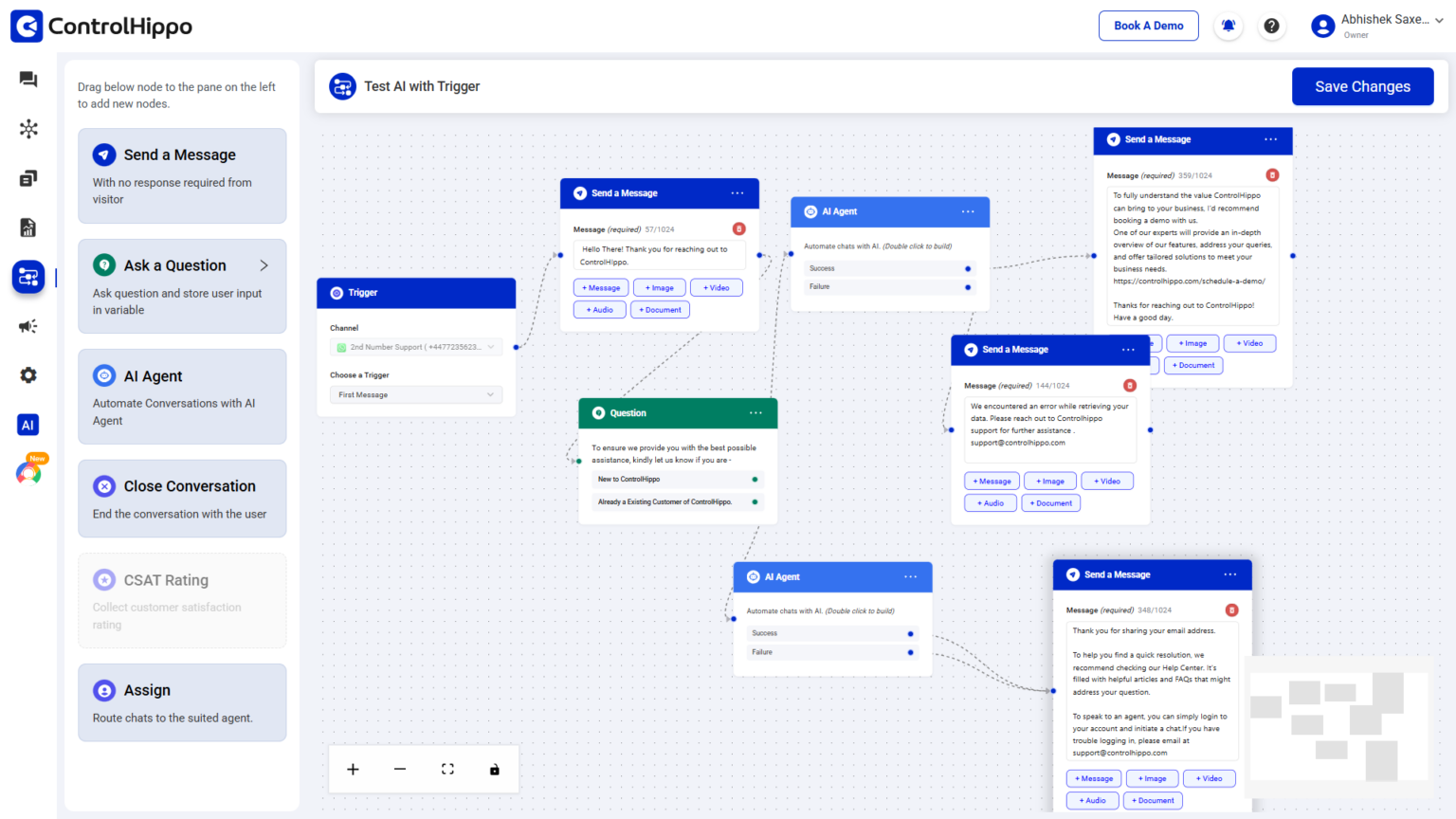Open the Channel dropdown showing 2nd Number Support
Screen dimensions: 1456x819
(x=415, y=346)
